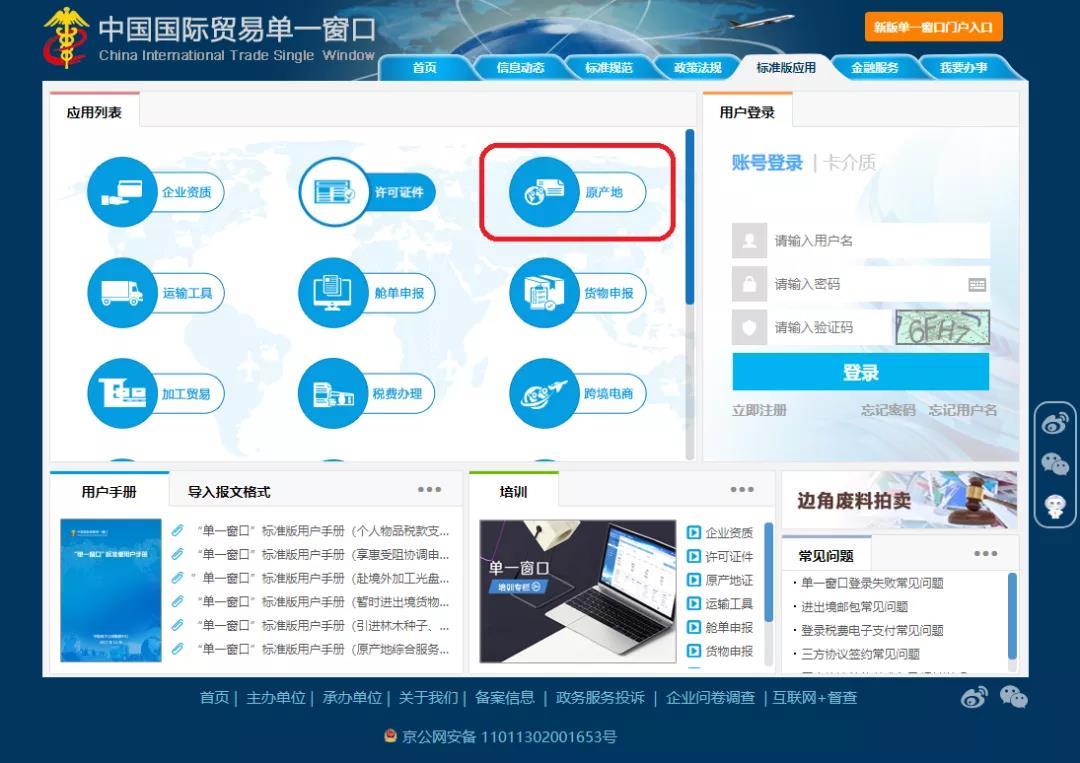Click the China International Trade Single Window logo
1080x763 pixels.
pos(210,37)
